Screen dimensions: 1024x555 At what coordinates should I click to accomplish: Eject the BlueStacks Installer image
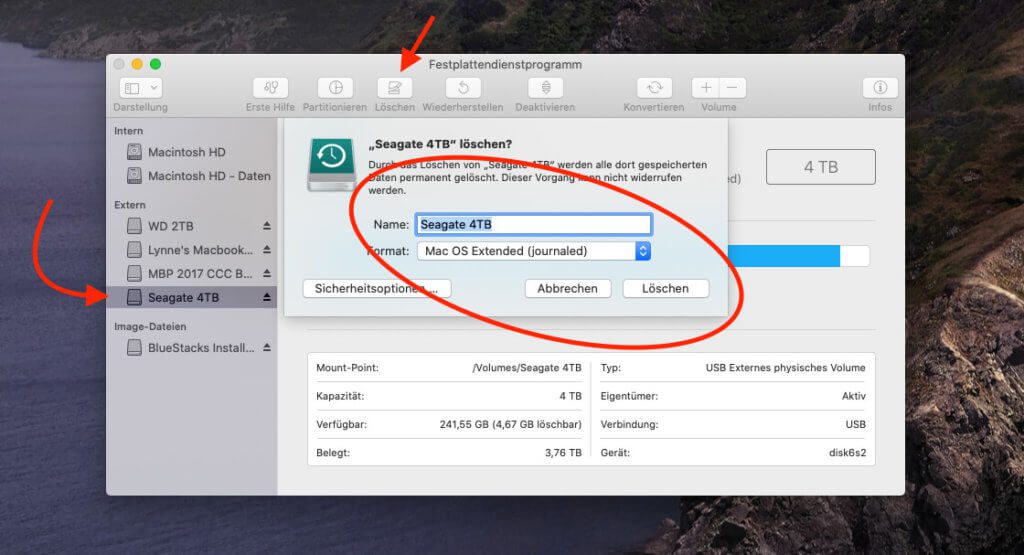[x=267, y=348]
